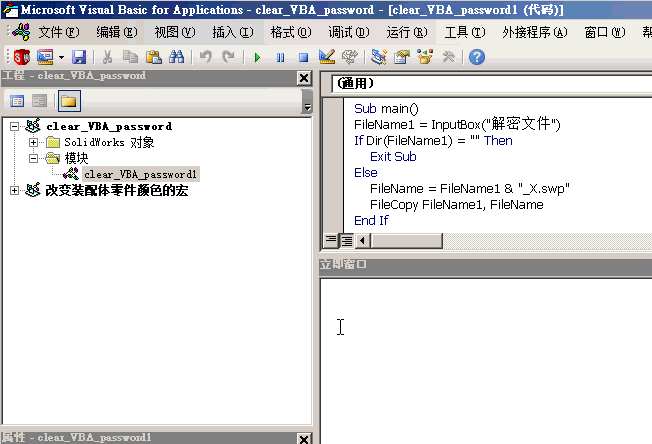The image size is (652, 444).
Task: Click the code pane horizontal scrollbar thumb
Action: 407,240
